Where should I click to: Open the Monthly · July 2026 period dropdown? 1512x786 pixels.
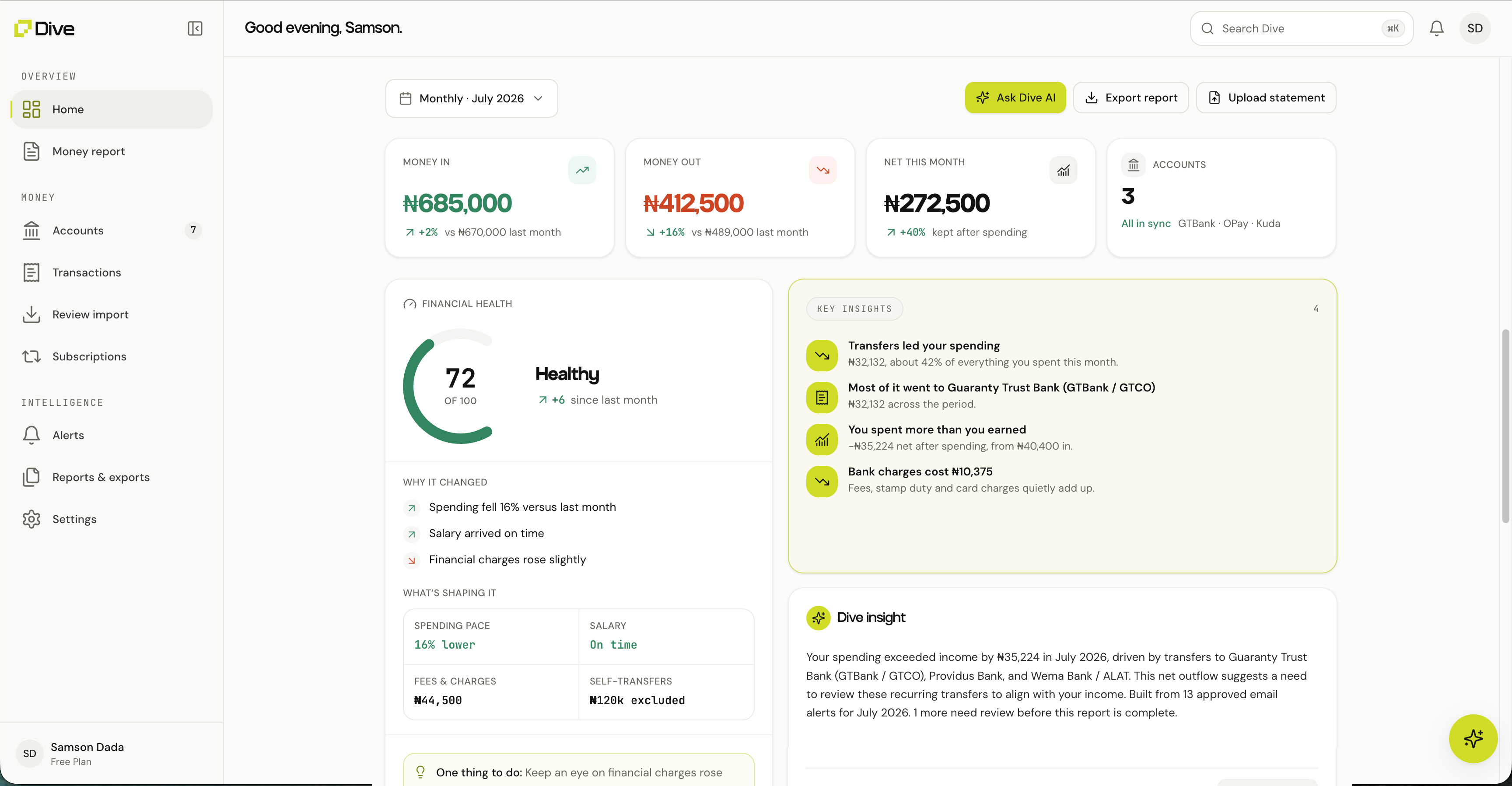[471, 98]
